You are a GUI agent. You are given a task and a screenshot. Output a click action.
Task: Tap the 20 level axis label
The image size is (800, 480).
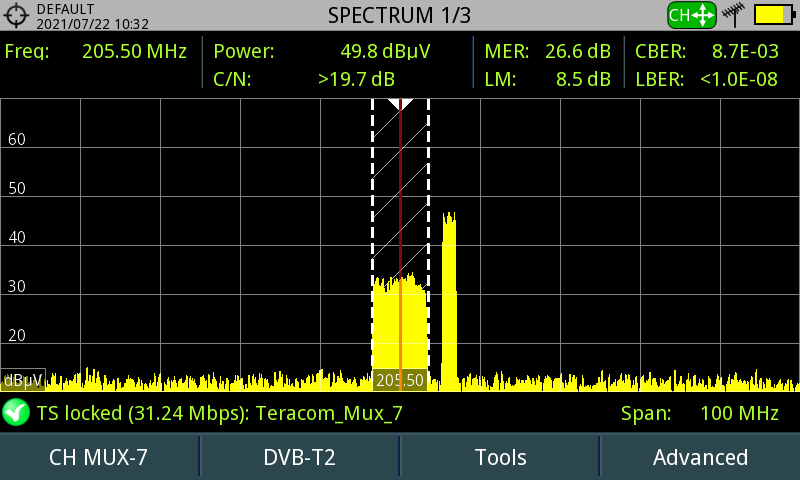[17, 335]
